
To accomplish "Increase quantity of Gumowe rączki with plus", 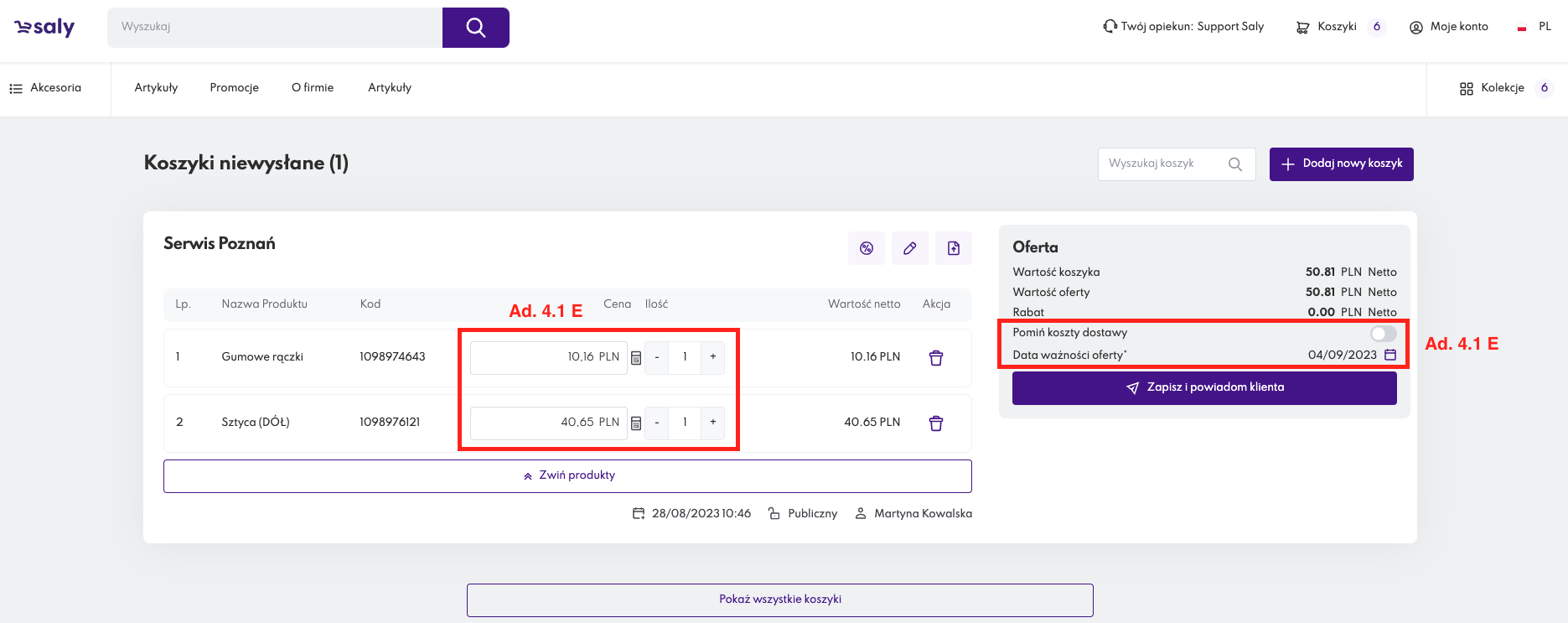I will (x=713, y=357).
